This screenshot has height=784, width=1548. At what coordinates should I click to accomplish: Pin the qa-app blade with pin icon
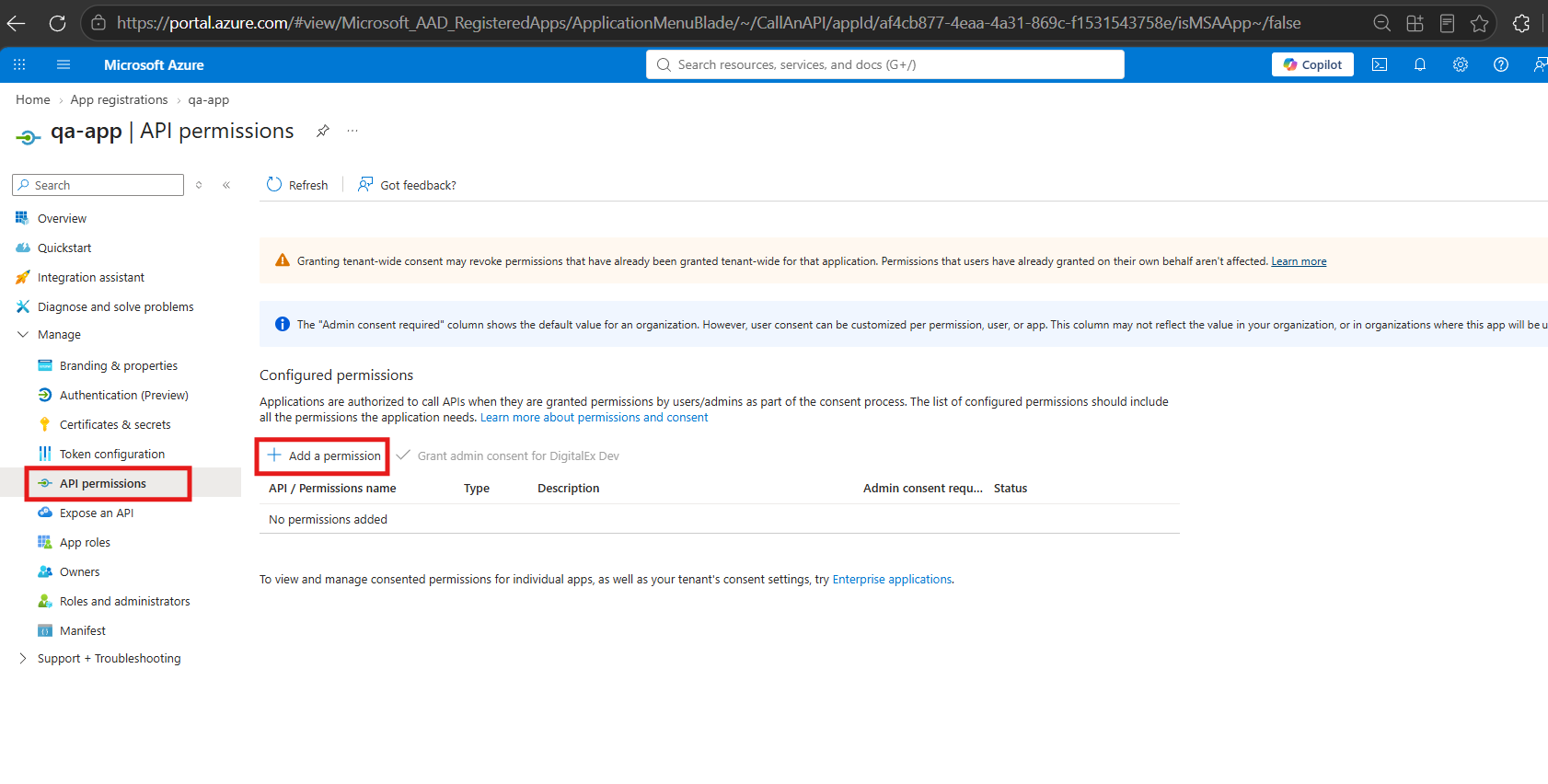pos(323,131)
